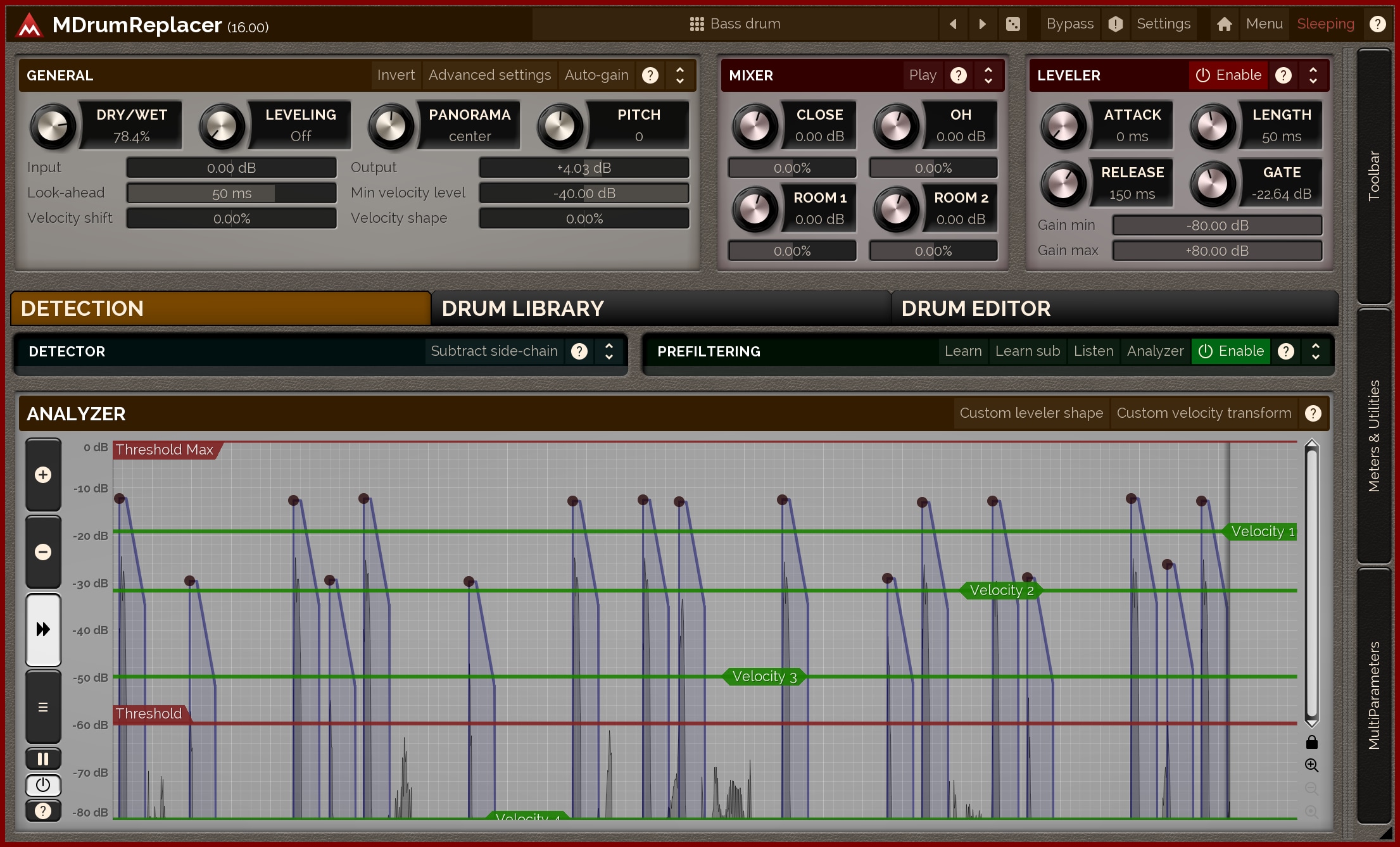Screen dimensions: 1400x847
Task: Open General panel preset arrows
Action: coord(680,75)
